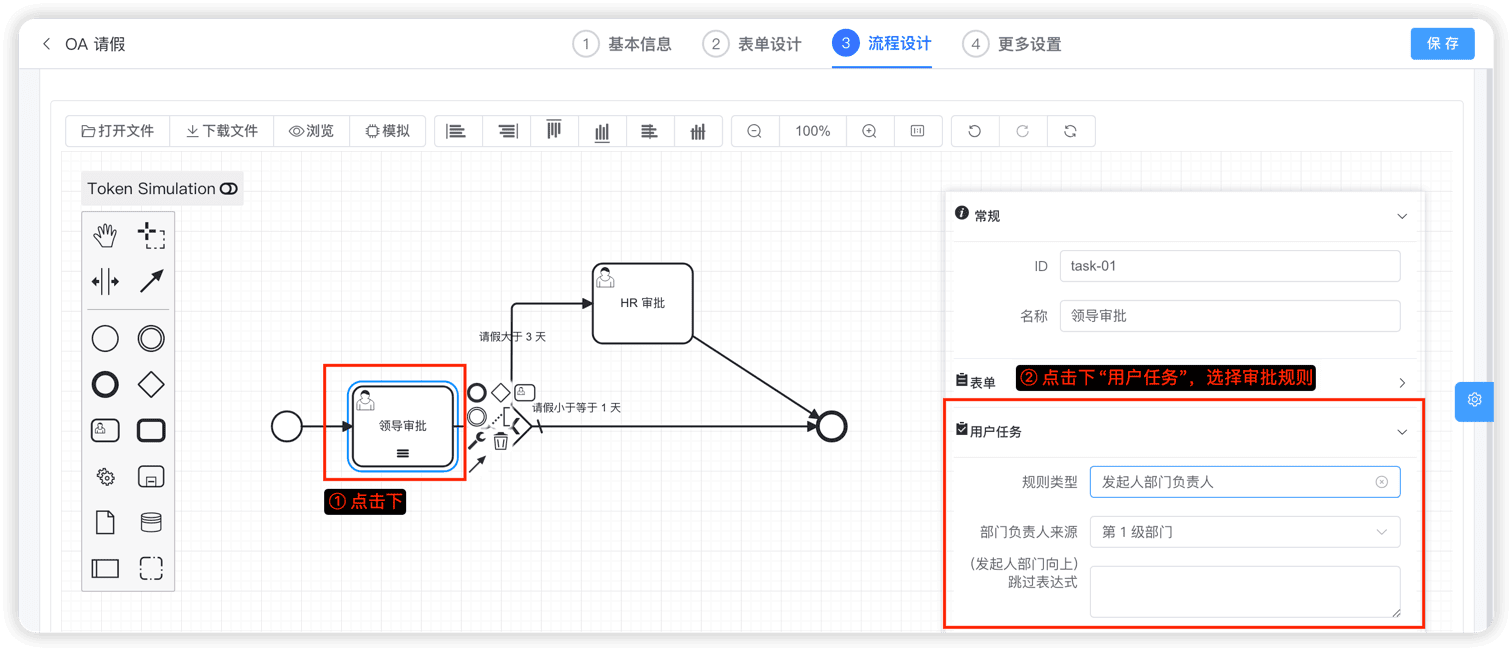1512x651 pixels.
Task: Append end event from context pad
Action: pyautogui.click(x=477, y=393)
